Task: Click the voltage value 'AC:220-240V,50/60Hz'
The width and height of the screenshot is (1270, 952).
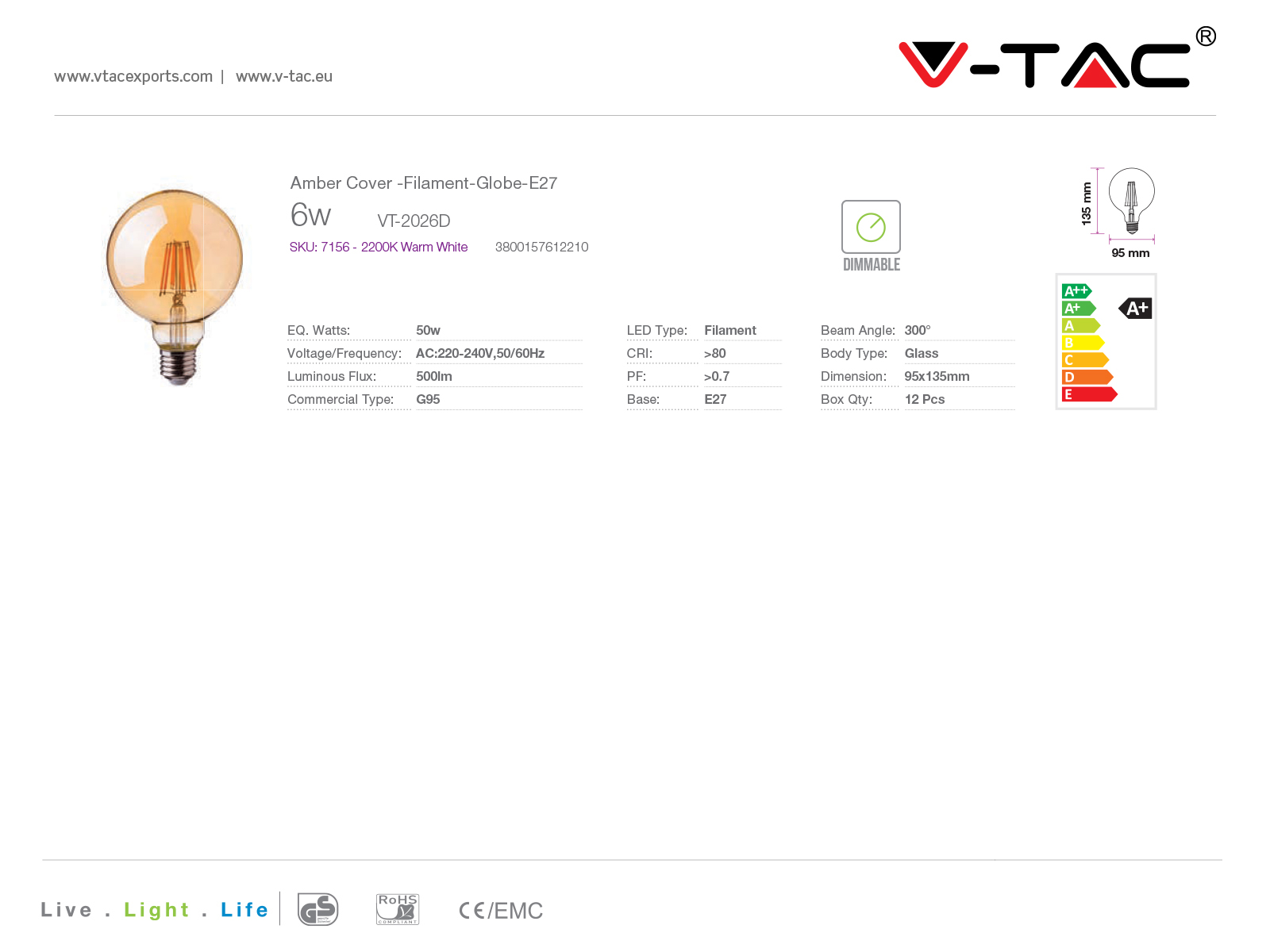Action: pyautogui.click(x=480, y=353)
